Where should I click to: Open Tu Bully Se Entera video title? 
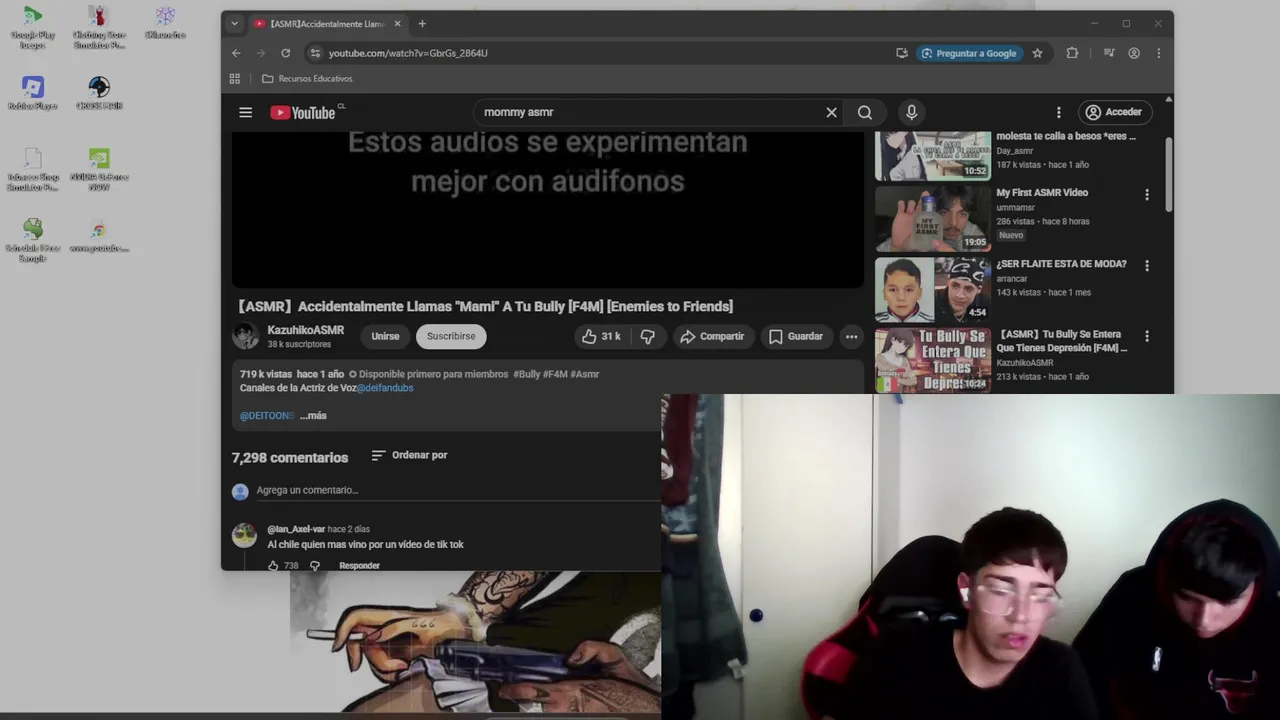pyautogui.click(x=1064, y=341)
